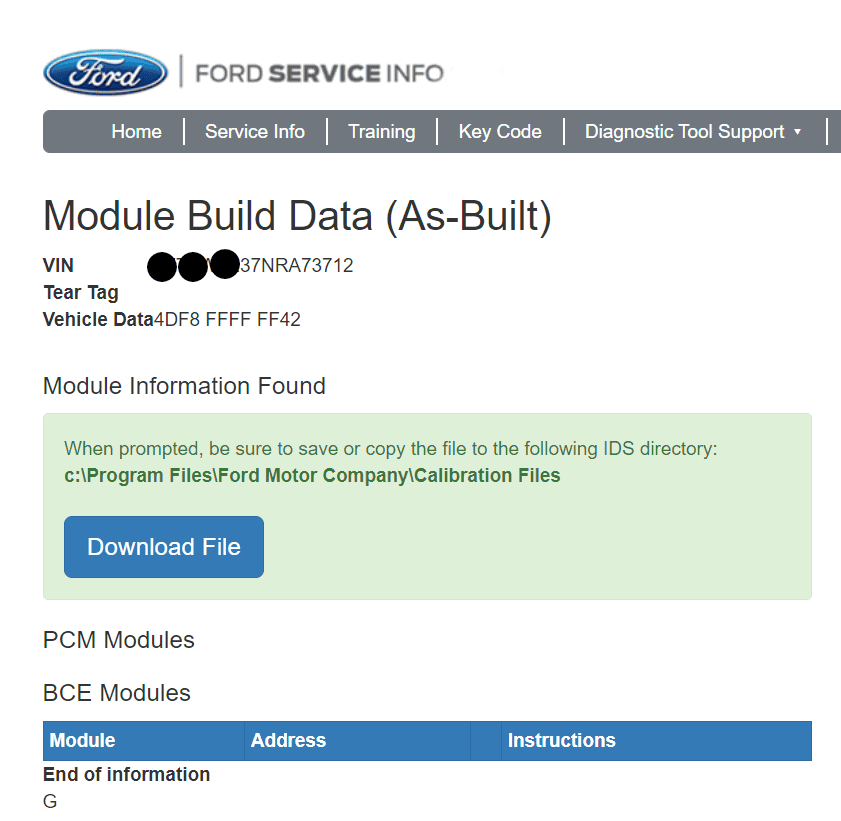Click the BCE Modules section heading
Viewport: 841px width, 821px height.
(117, 693)
